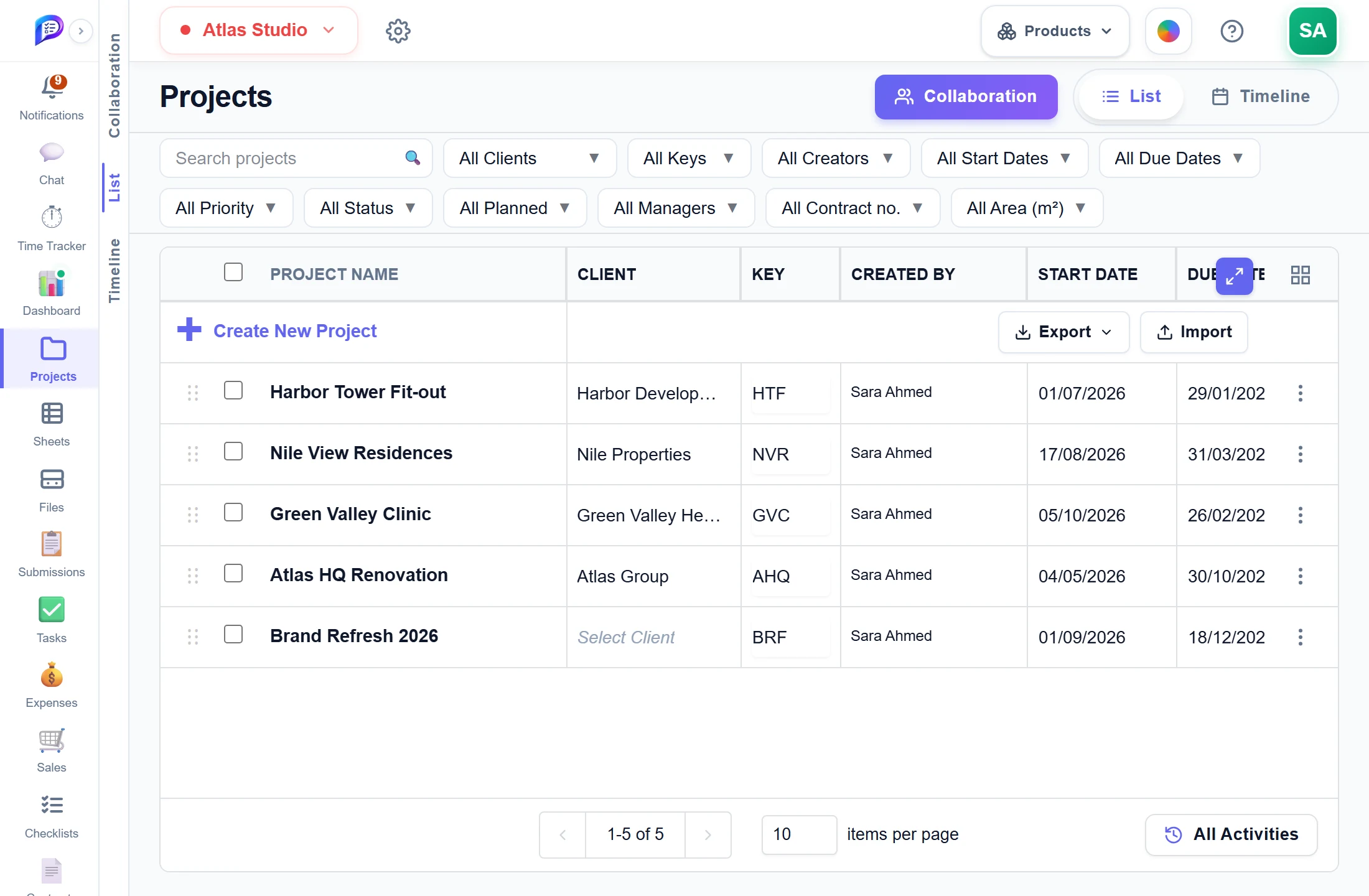Open Files in sidebar
The image size is (1369, 896).
click(x=52, y=480)
